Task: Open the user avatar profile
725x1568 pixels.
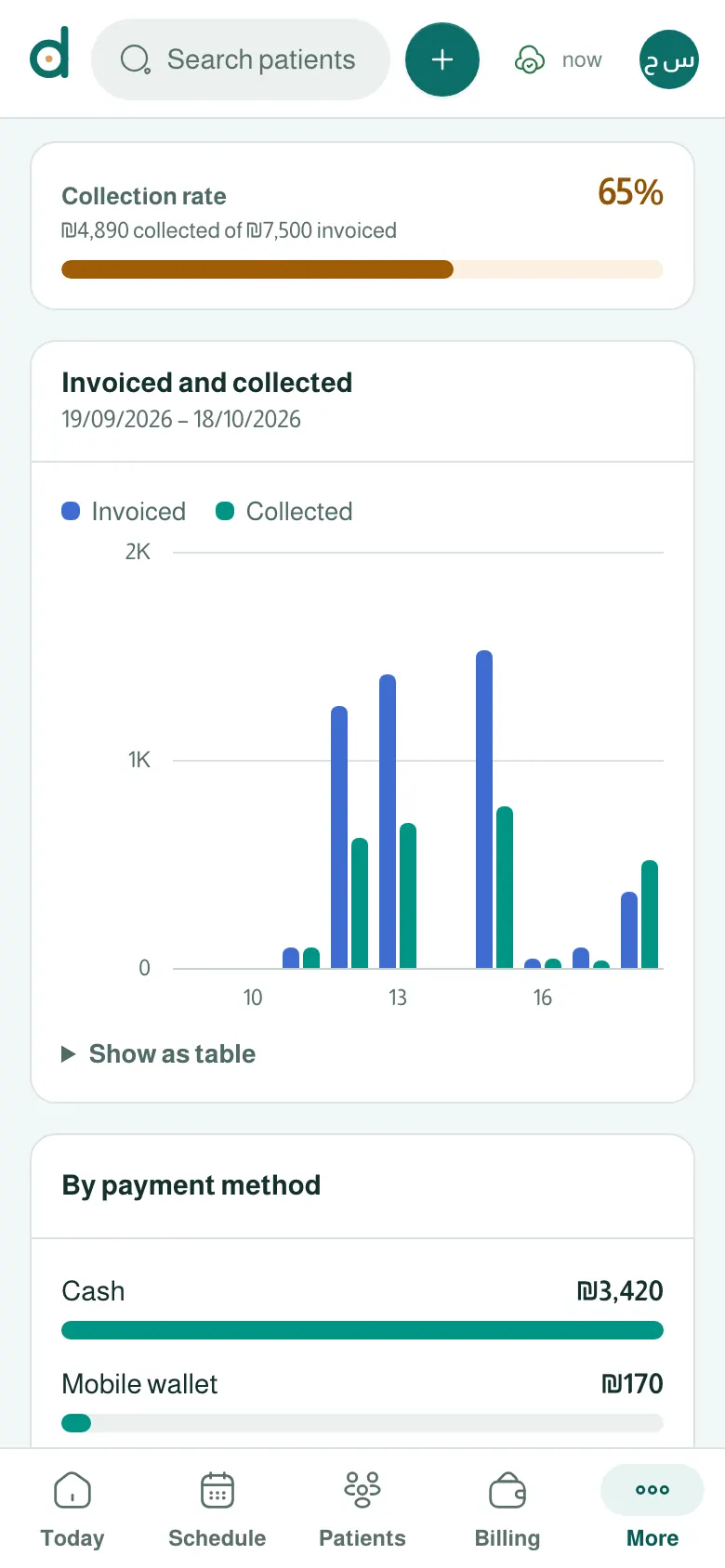Action: [x=669, y=59]
